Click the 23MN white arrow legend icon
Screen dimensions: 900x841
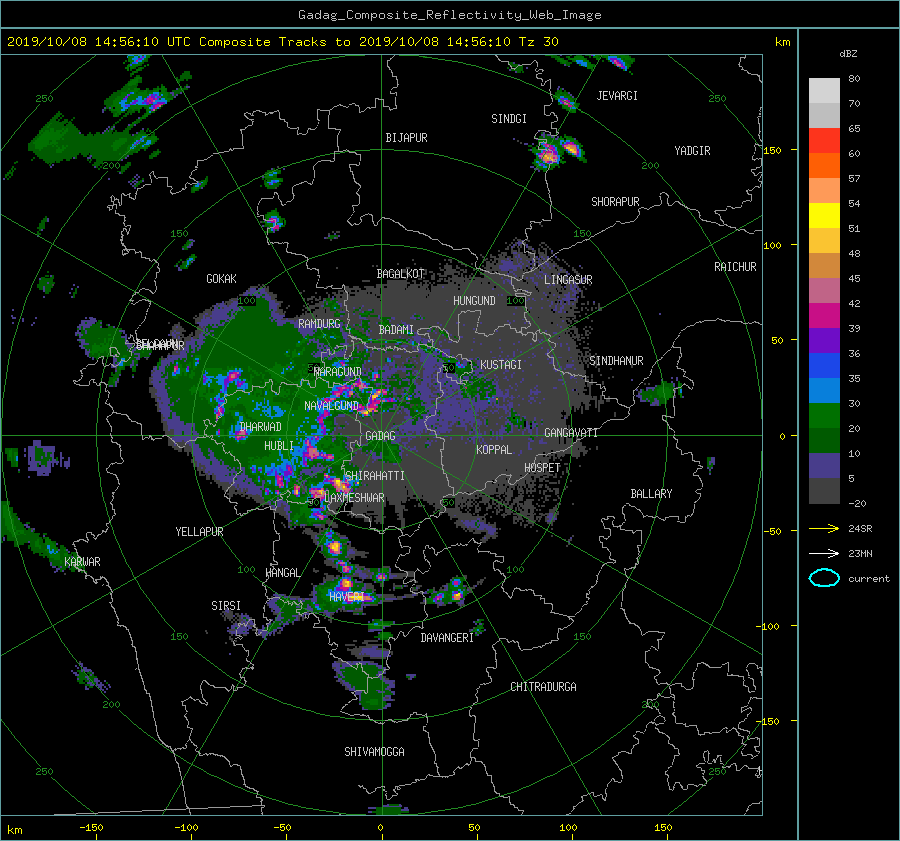[x=824, y=553]
